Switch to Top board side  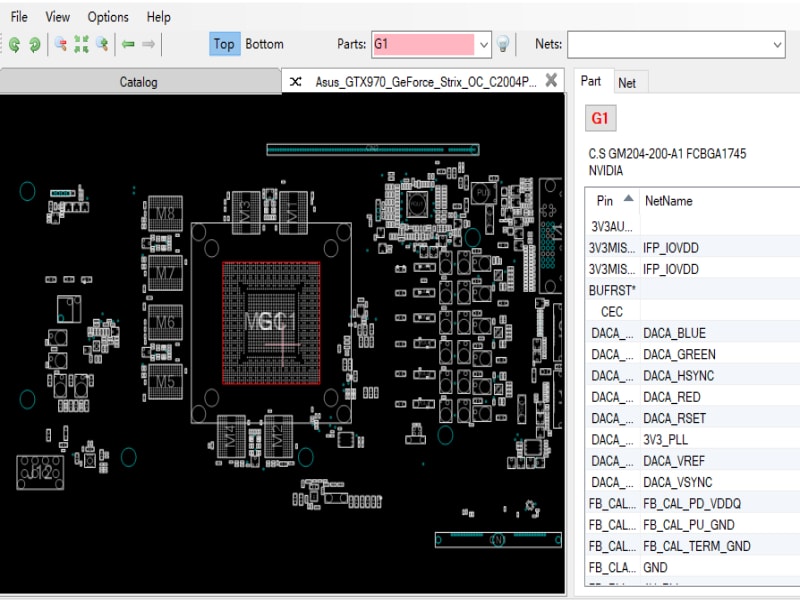tap(224, 44)
